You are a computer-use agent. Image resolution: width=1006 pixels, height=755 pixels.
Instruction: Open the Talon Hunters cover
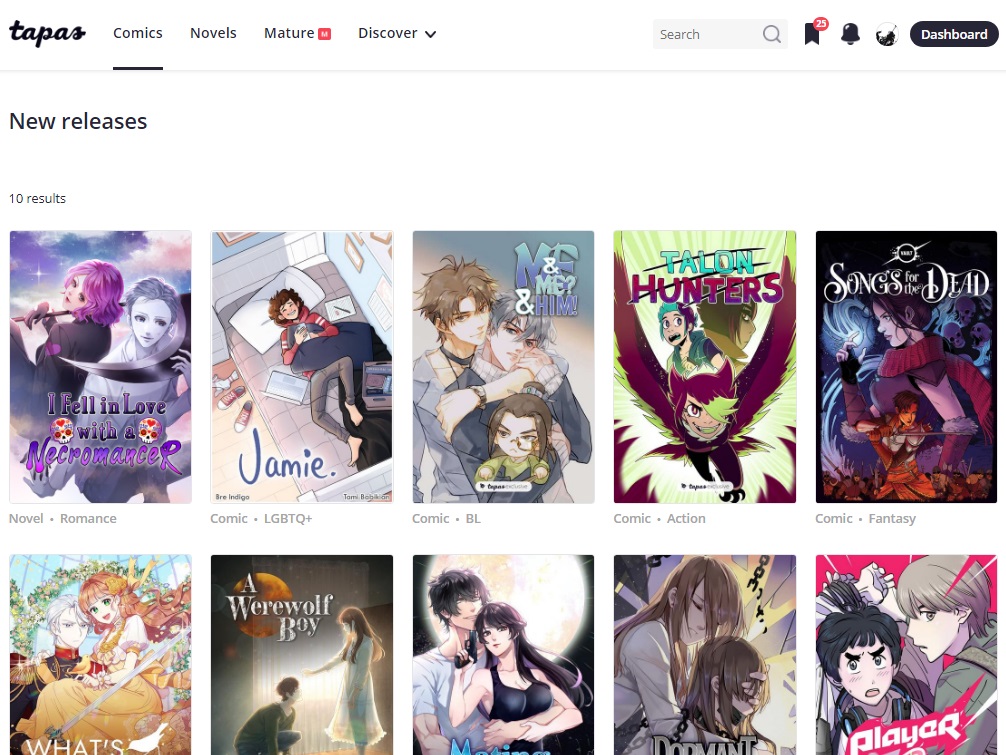point(705,367)
